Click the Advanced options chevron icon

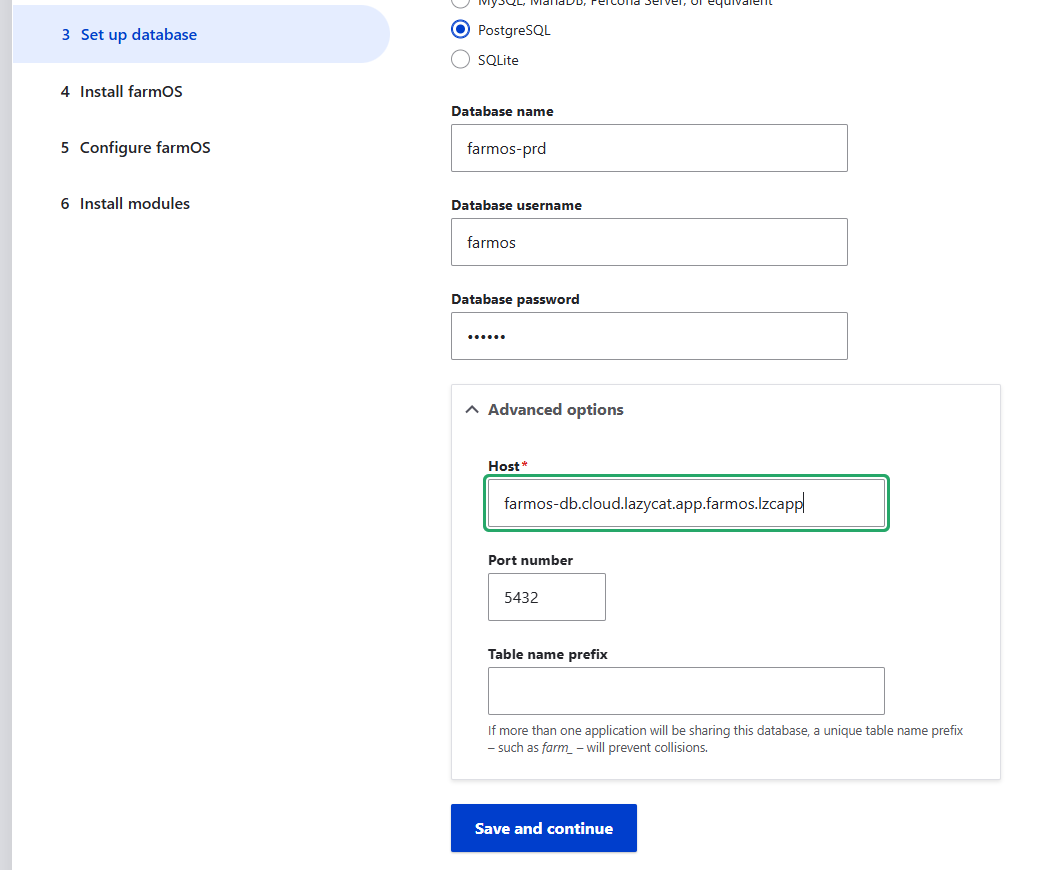472,409
